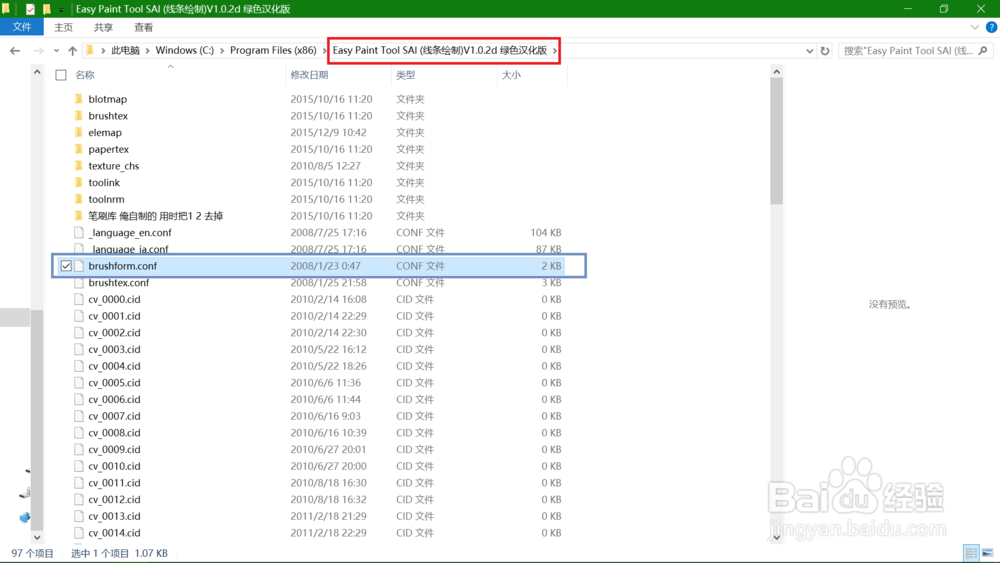Toggle the select-all checkbox in header
This screenshot has width=1000, height=563.
[x=61, y=75]
